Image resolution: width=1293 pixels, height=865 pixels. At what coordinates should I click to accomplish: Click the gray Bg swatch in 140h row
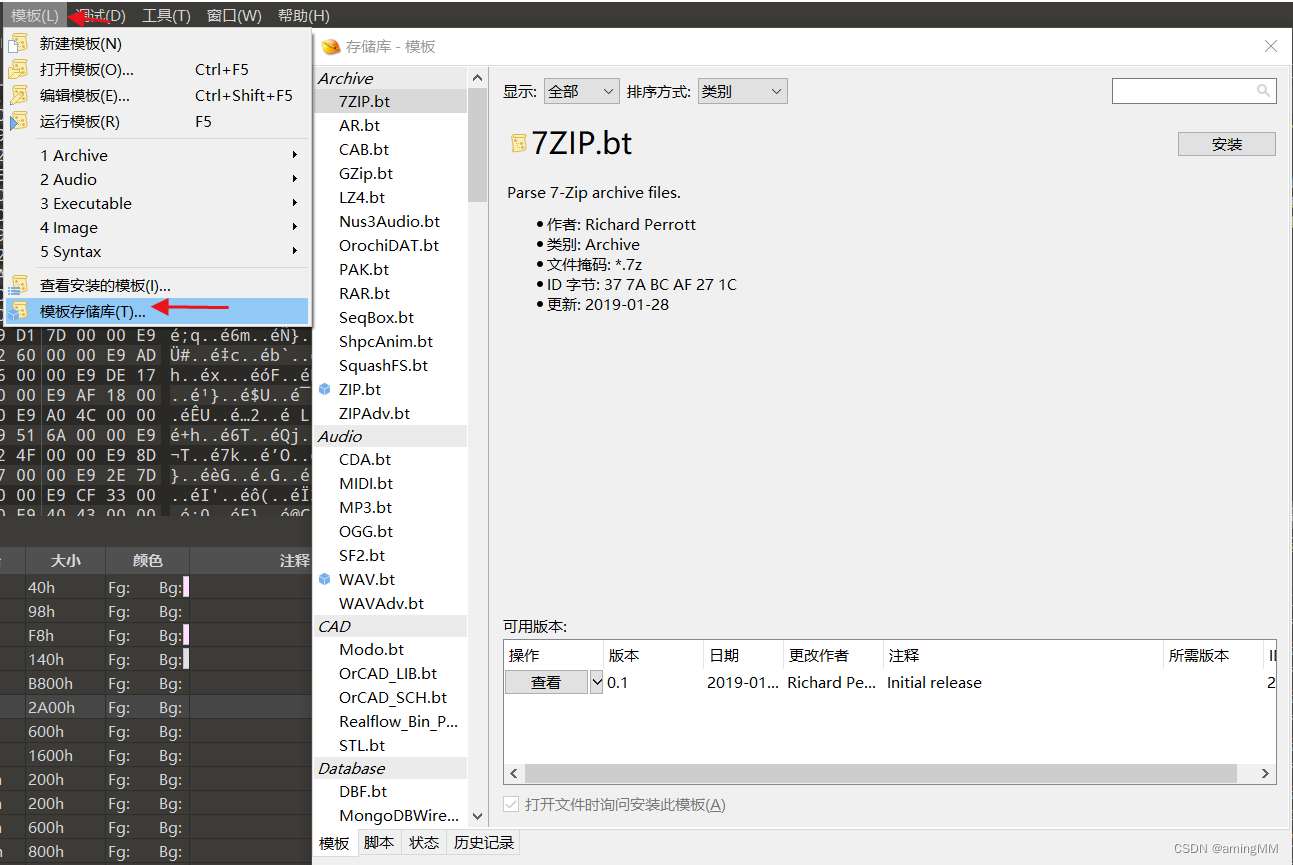[185, 659]
